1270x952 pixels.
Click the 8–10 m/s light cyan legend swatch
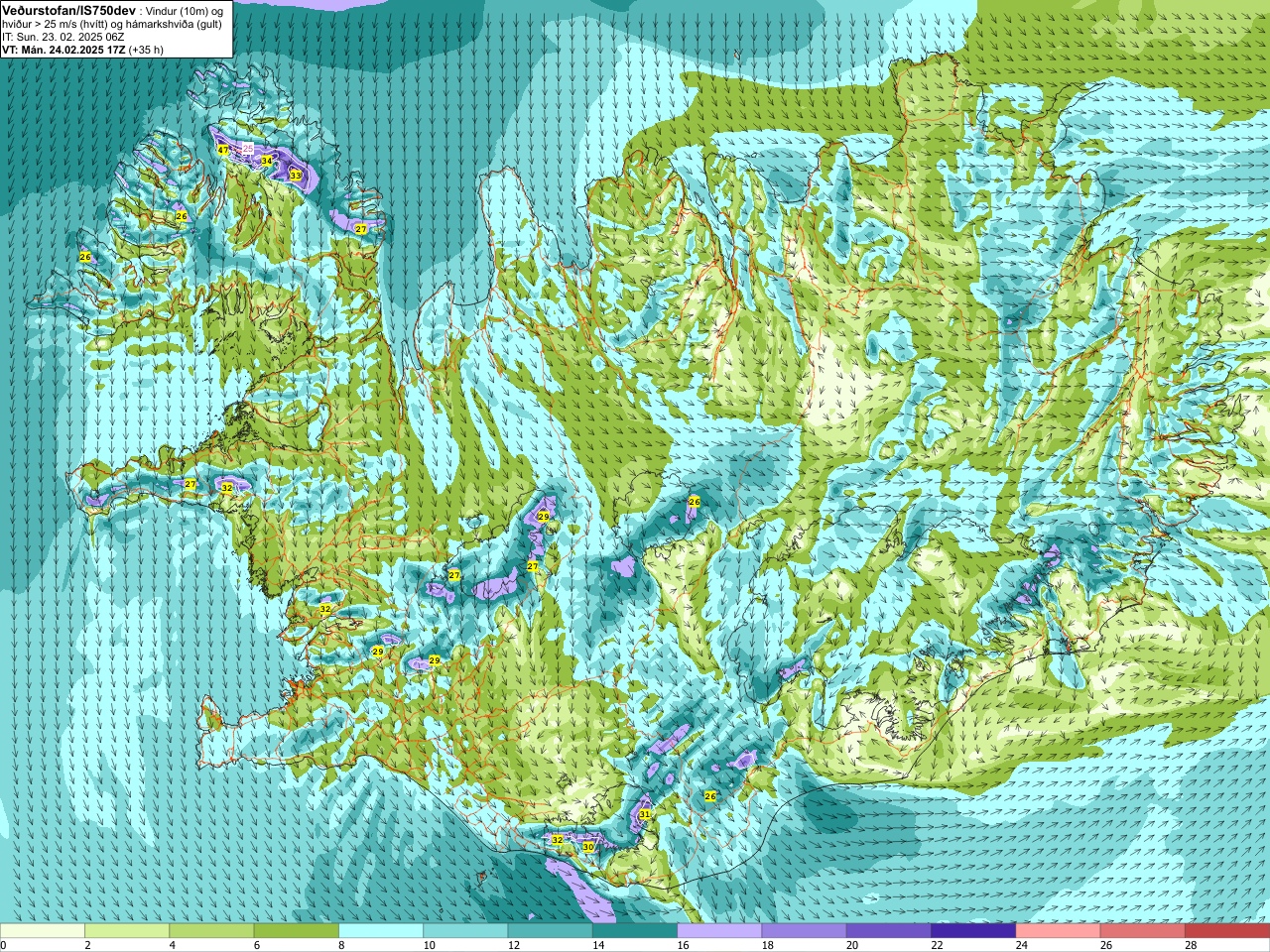(381, 930)
